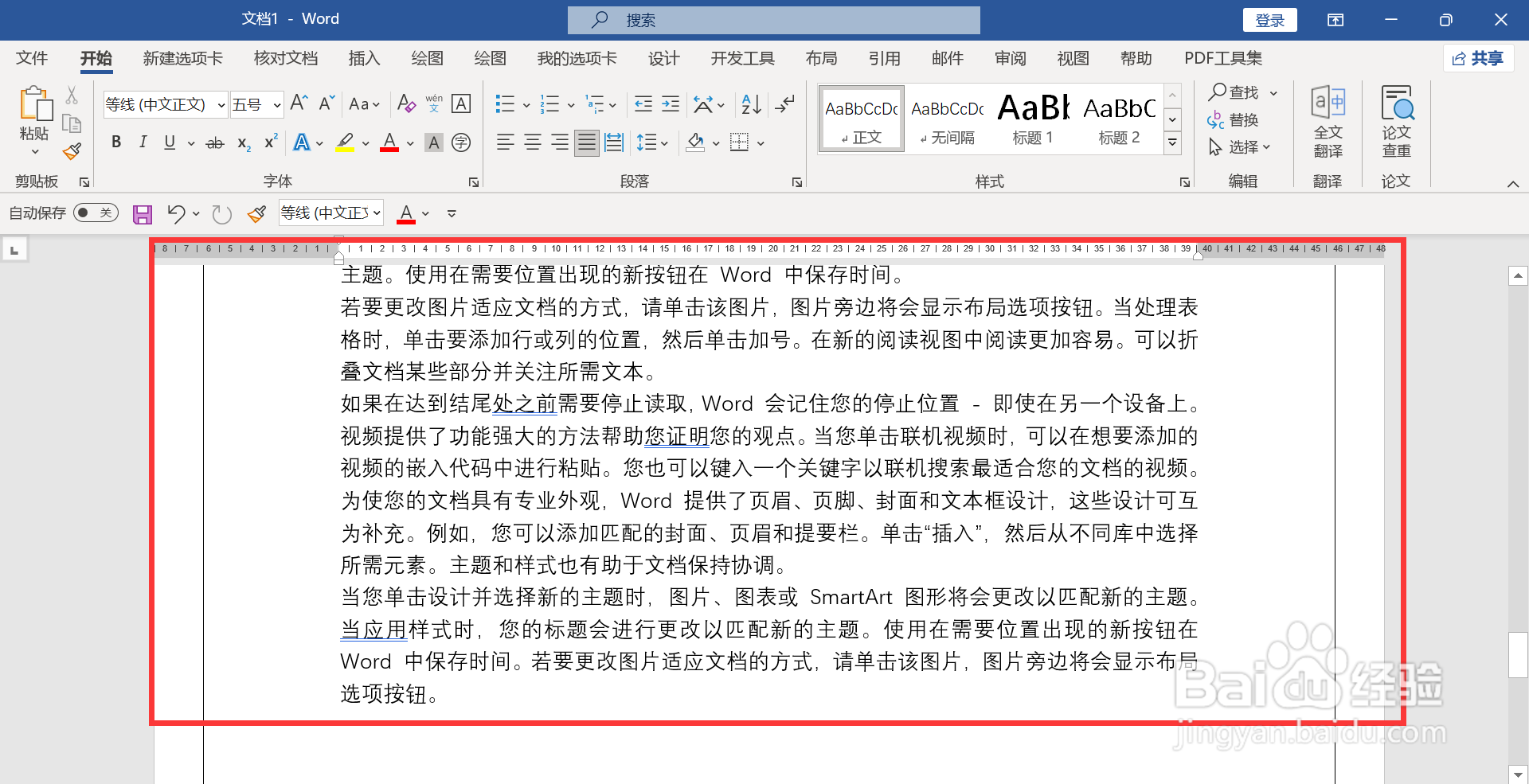Toggle Italic formatting
This screenshot has width=1529, height=784.
(143, 142)
